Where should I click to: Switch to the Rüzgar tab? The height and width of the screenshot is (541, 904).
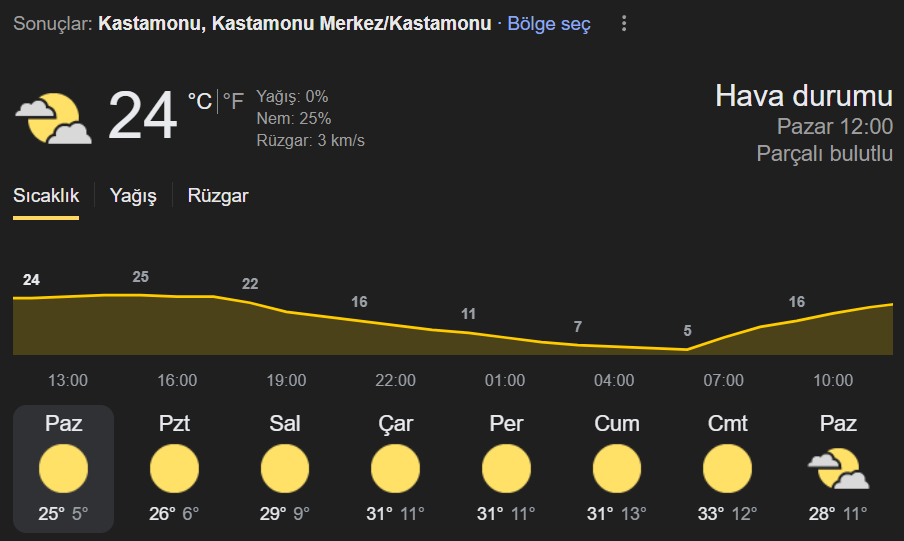218,196
